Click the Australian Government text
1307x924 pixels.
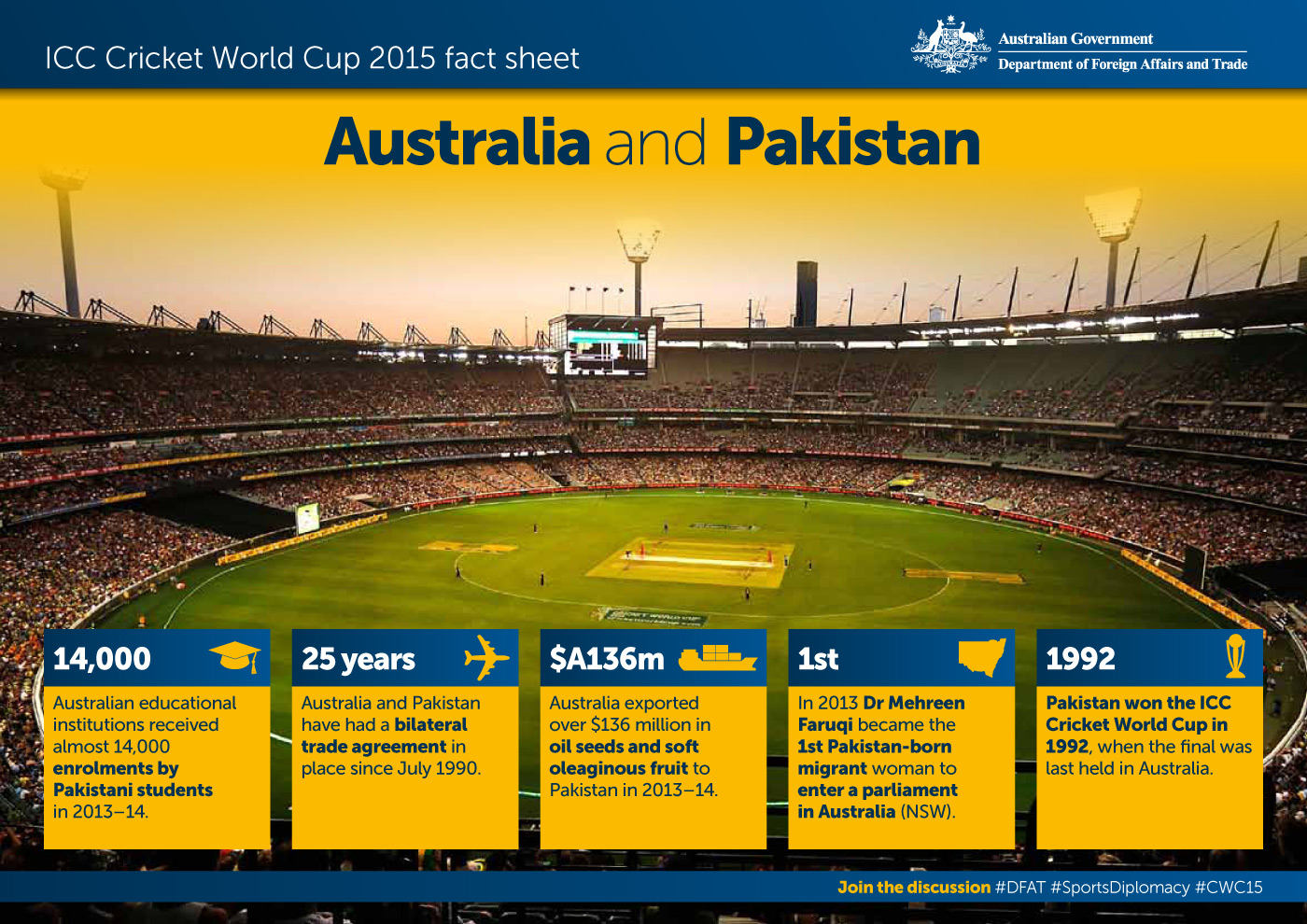pos(1075,39)
